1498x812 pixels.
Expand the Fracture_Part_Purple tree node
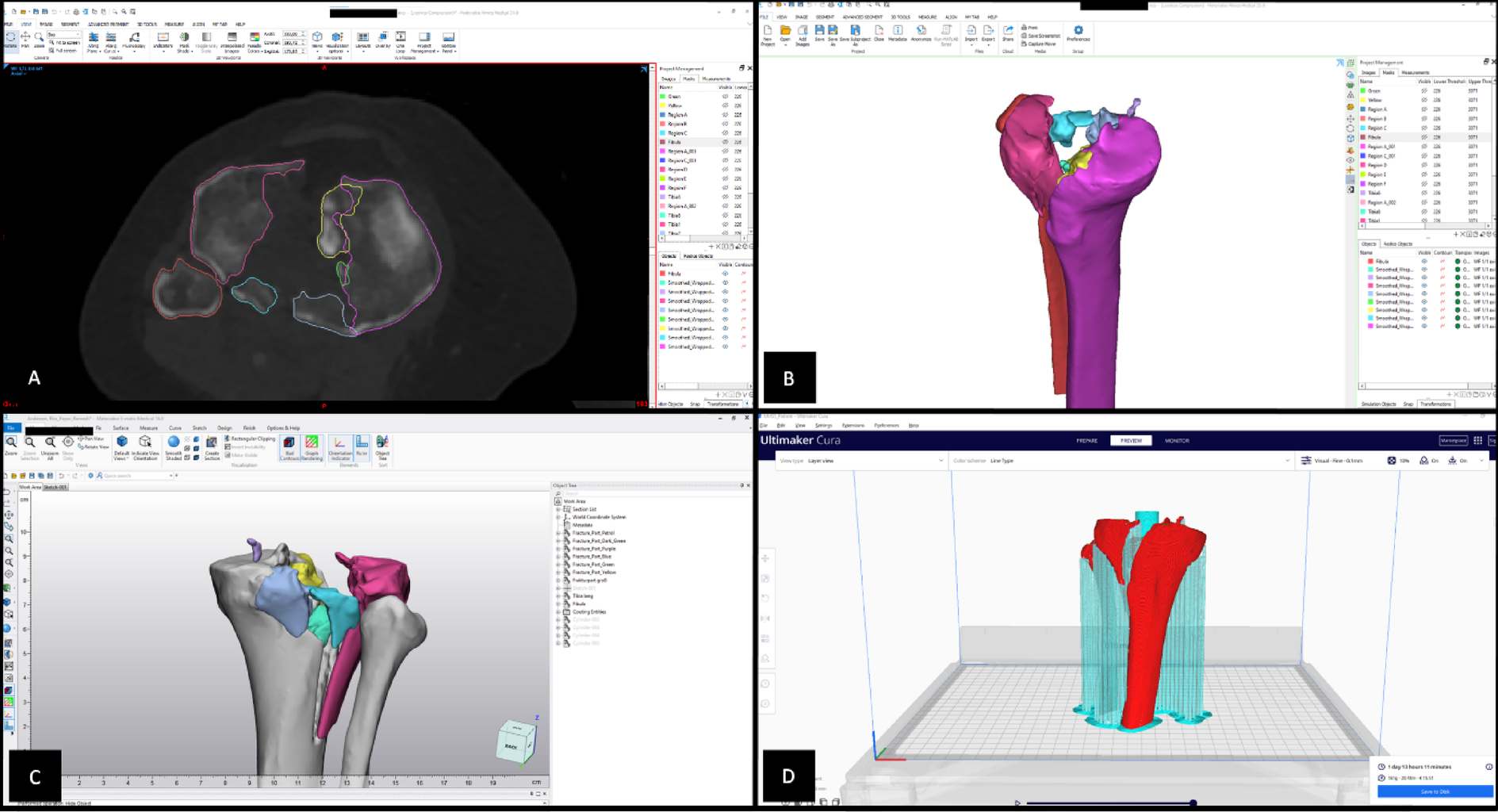point(559,549)
